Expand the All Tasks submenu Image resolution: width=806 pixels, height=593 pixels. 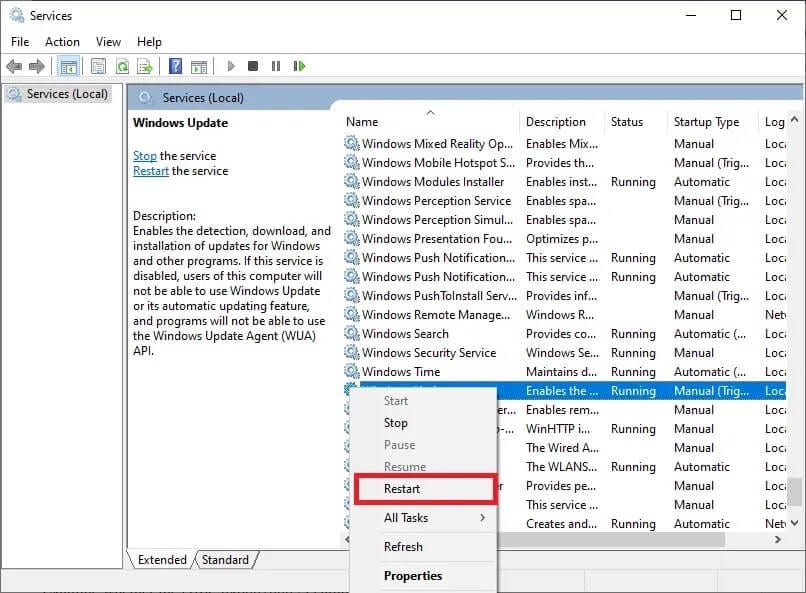pyautogui.click(x=425, y=517)
